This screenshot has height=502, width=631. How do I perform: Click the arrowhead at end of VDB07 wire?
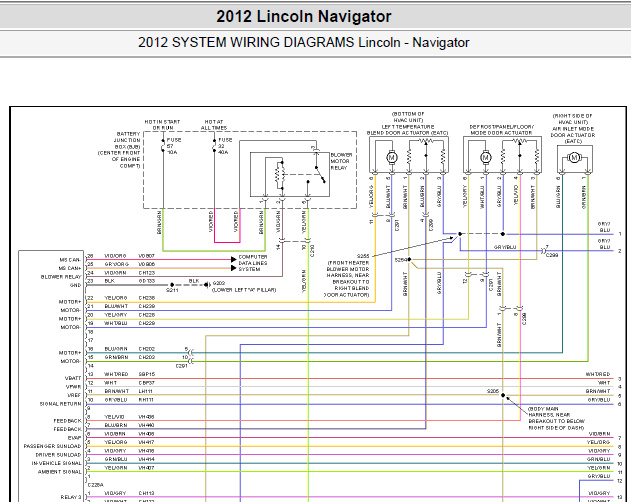pos(233,260)
